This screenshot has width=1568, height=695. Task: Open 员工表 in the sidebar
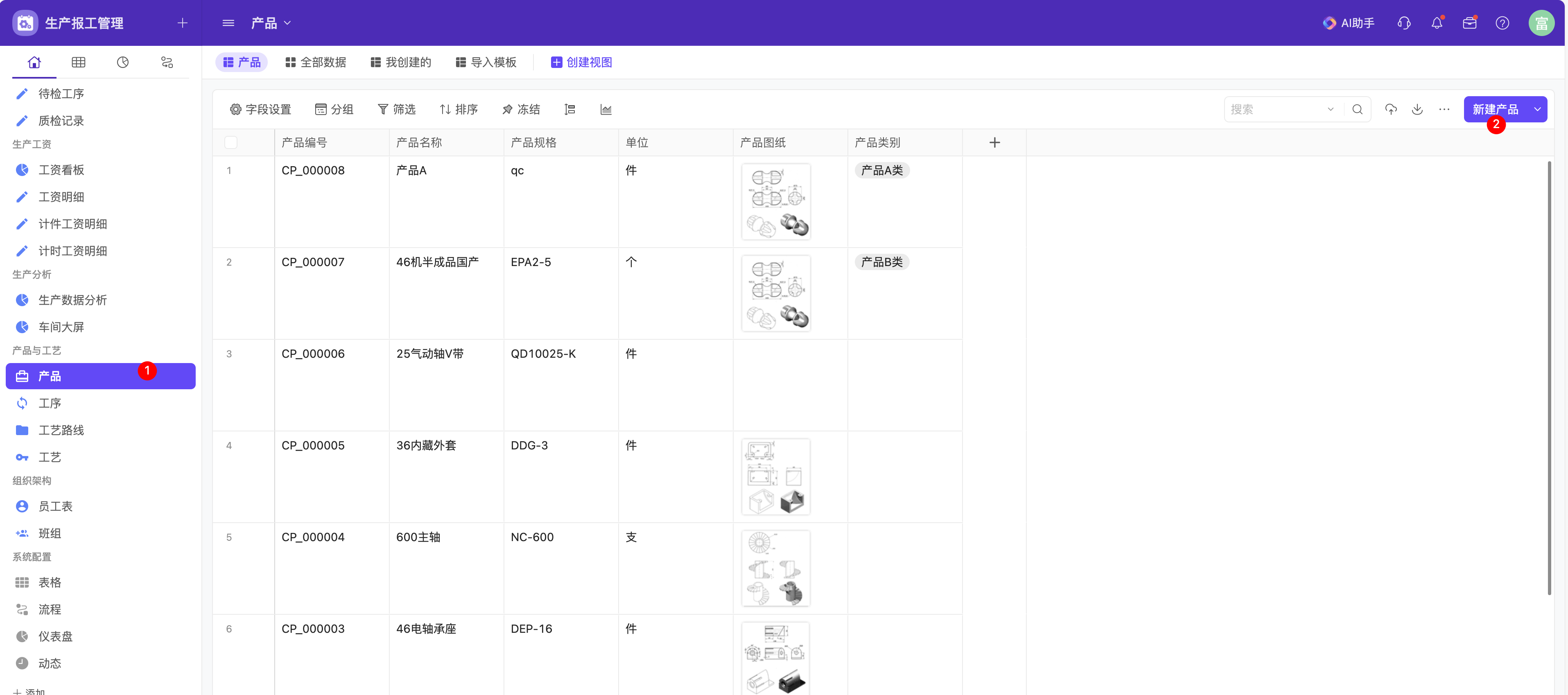[x=100, y=506]
